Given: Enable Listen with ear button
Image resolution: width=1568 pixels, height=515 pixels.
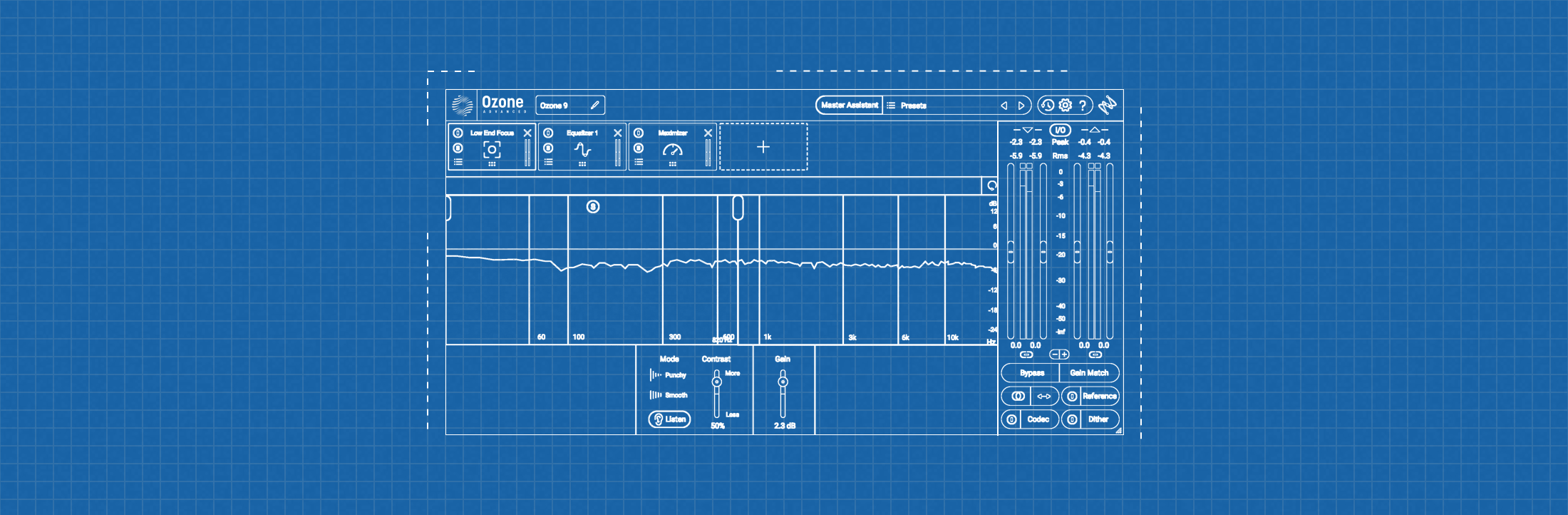Looking at the screenshot, I should [669, 419].
